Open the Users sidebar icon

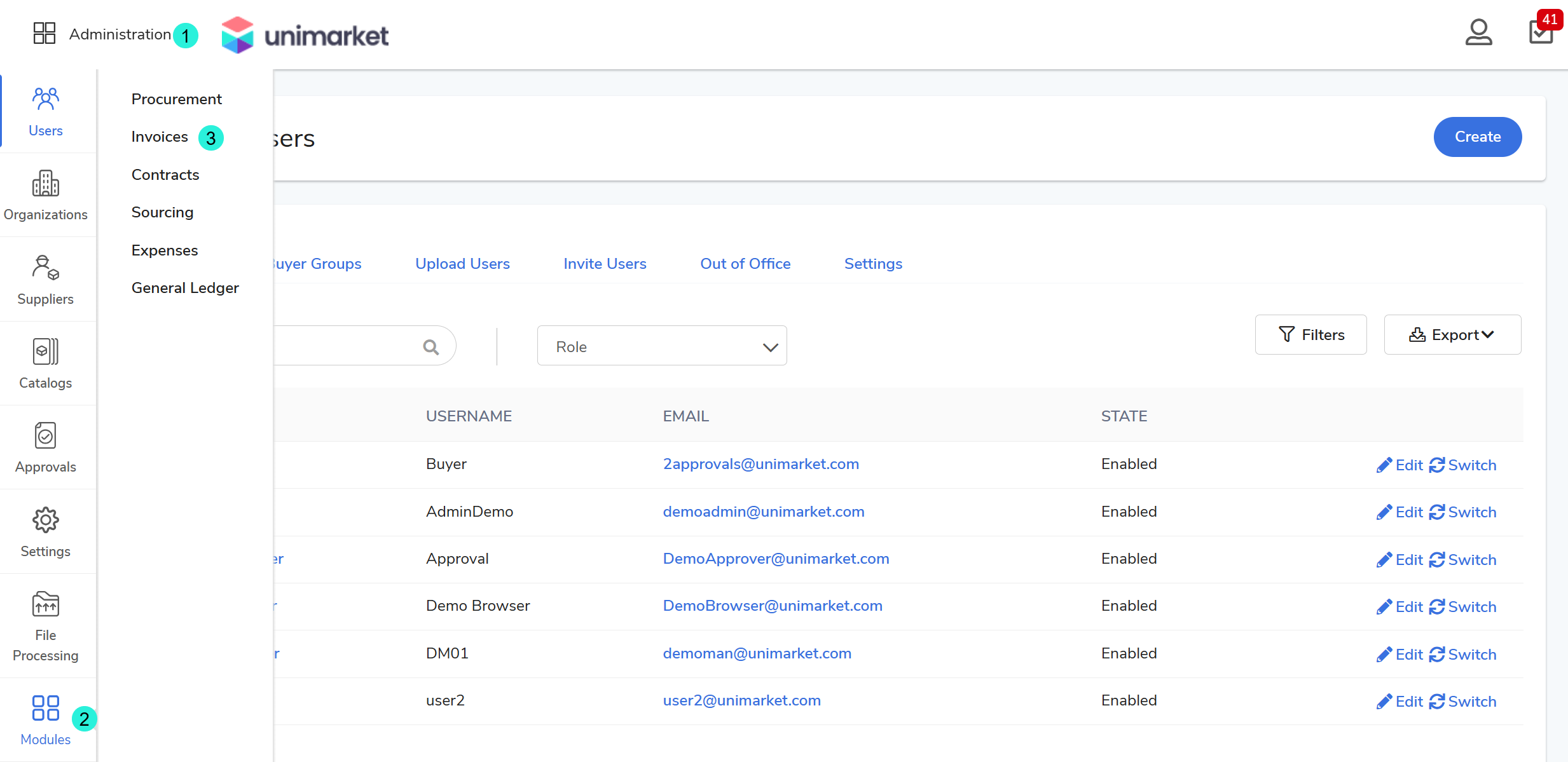click(x=45, y=99)
